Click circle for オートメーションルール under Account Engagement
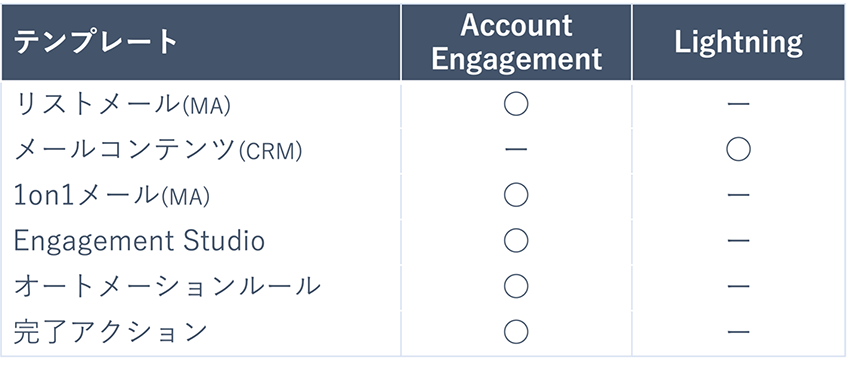The height and width of the screenshot is (370, 850). pos(516,286)
